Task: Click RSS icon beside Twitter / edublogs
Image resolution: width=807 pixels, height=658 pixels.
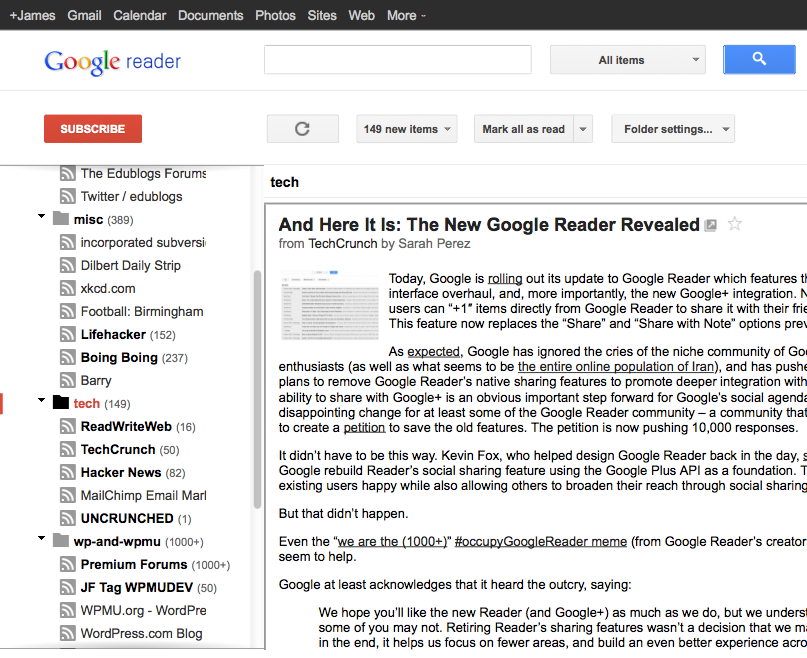Action: pos(67,196)
